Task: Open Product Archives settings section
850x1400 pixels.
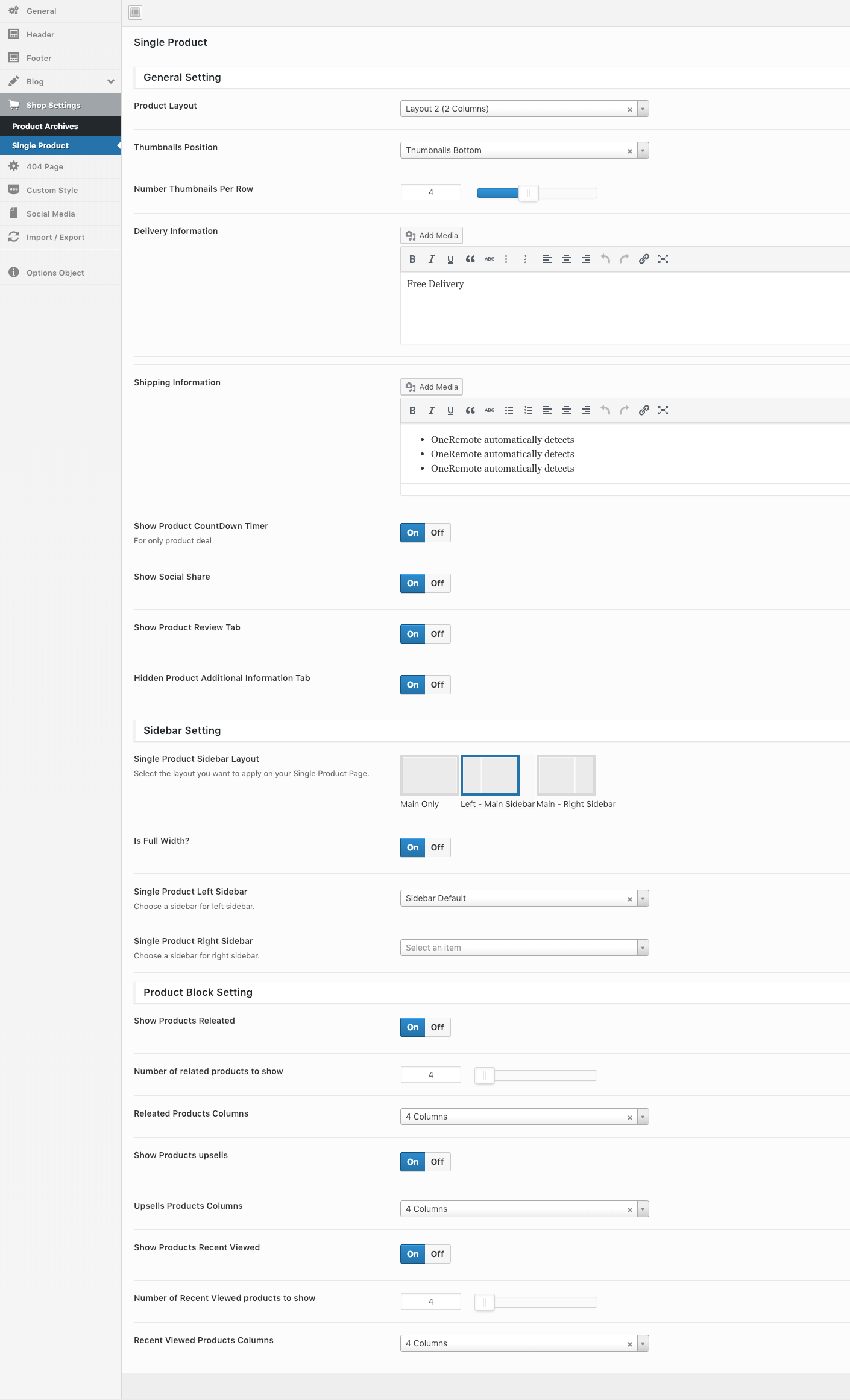Action: [45, 126]
